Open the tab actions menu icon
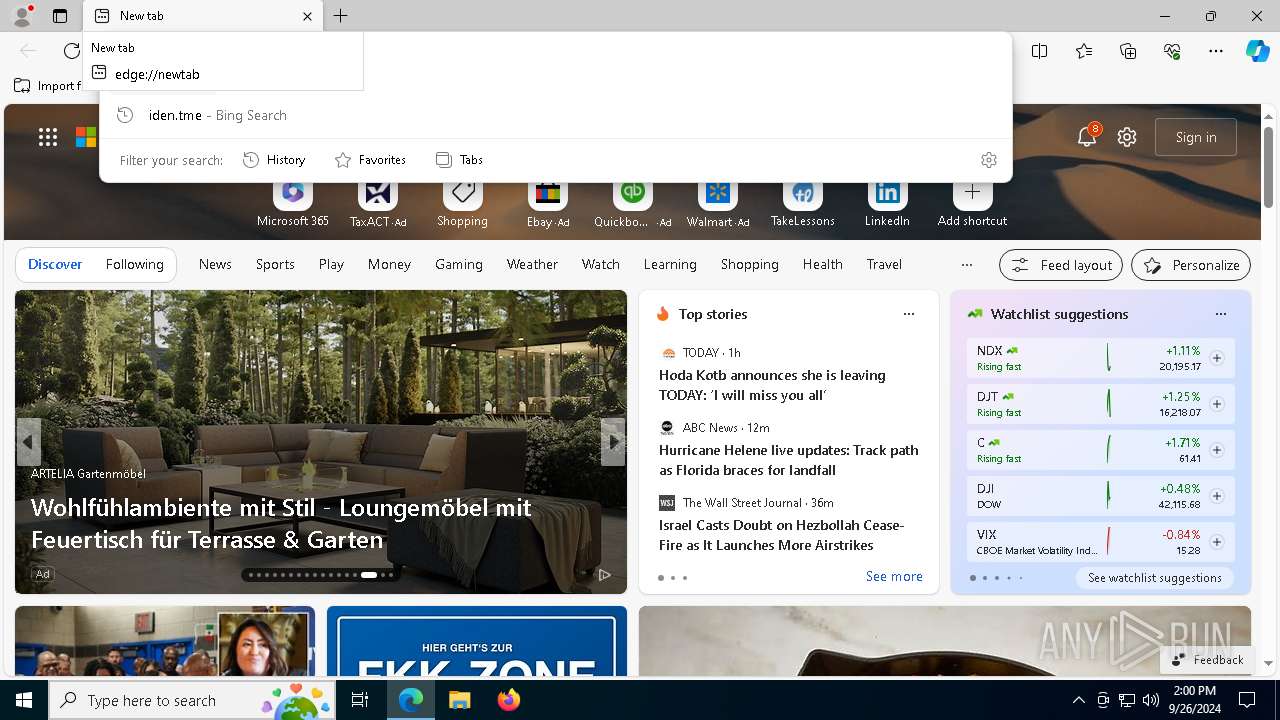The height and width of the screenshot is (720, 1280). [60, 16]
